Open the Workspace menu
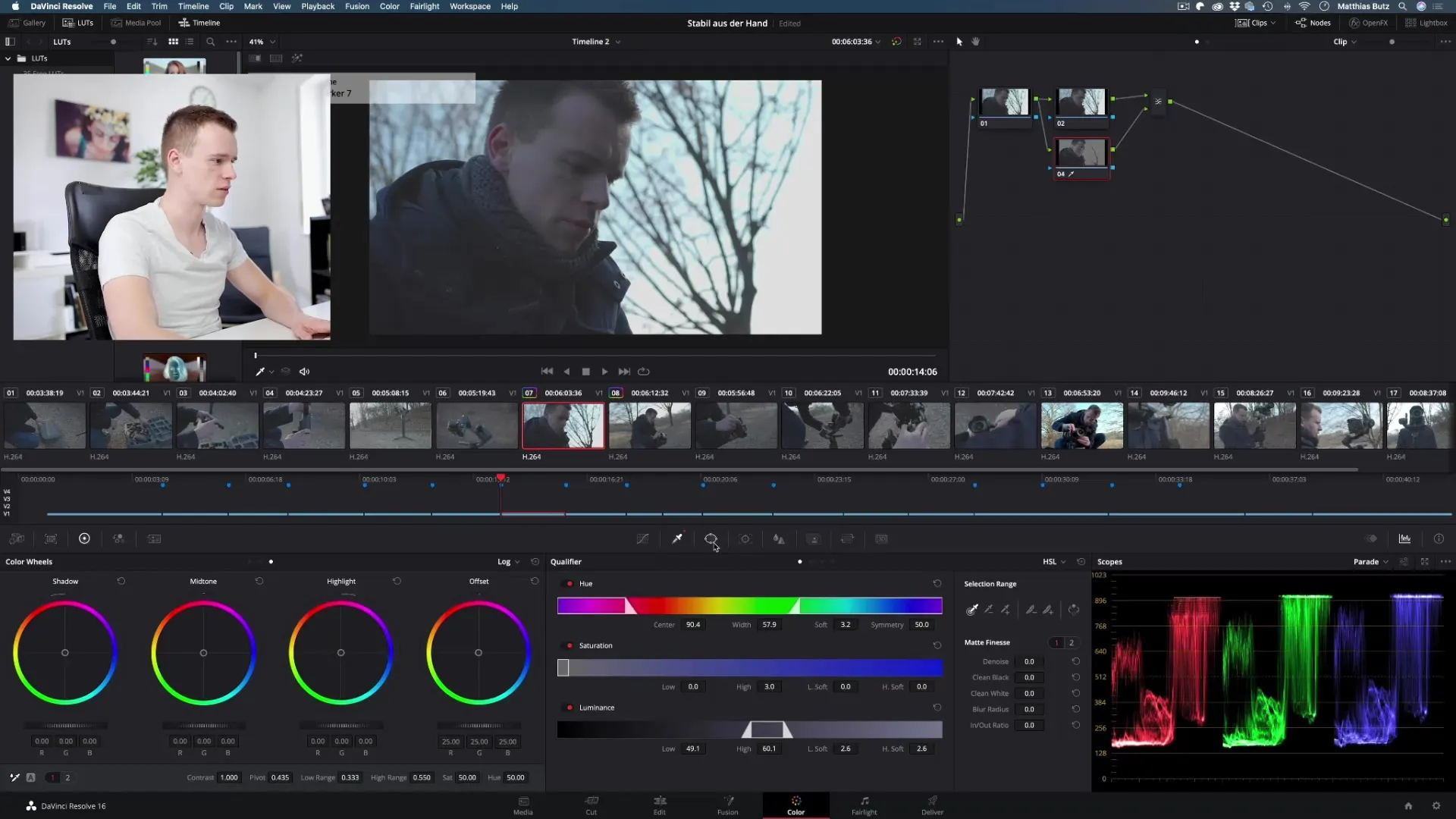This screenshot has width=1456, height=819. (470, 6)
